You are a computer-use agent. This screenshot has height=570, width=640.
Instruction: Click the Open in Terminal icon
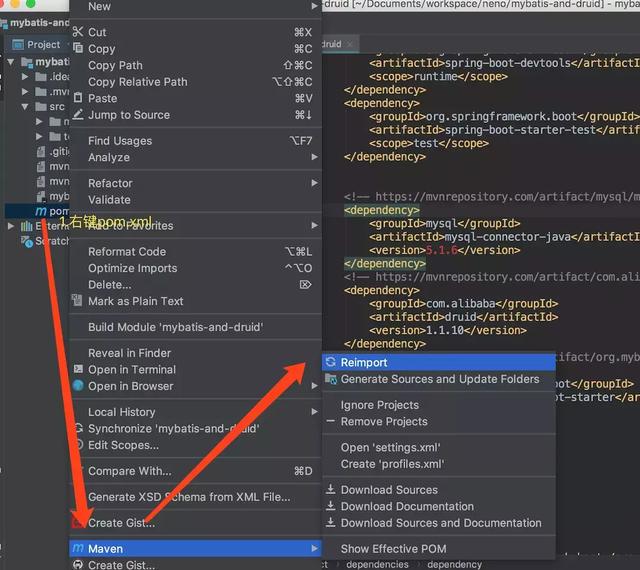click(x=78, y=369)
